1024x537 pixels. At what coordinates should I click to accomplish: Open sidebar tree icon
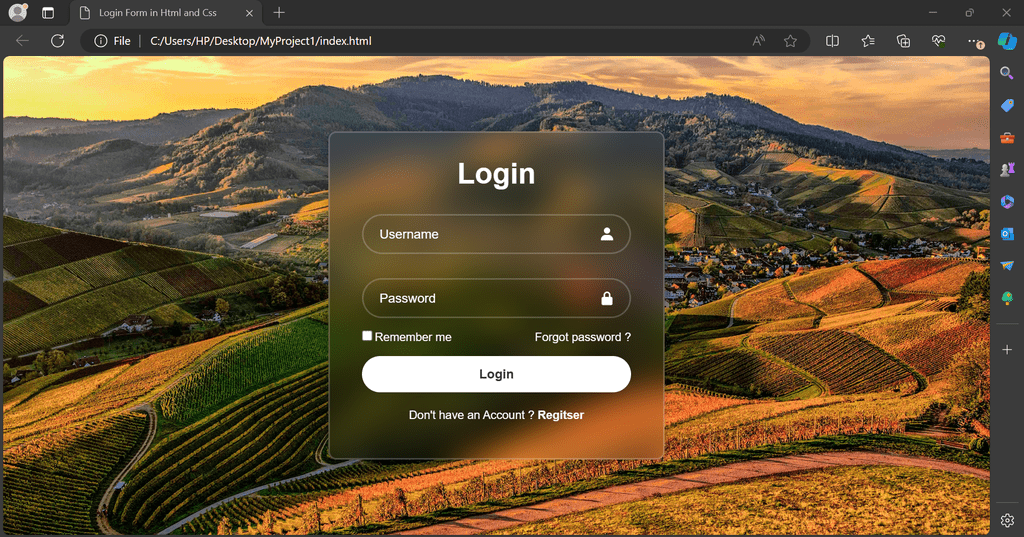(x=1007, y=298)
